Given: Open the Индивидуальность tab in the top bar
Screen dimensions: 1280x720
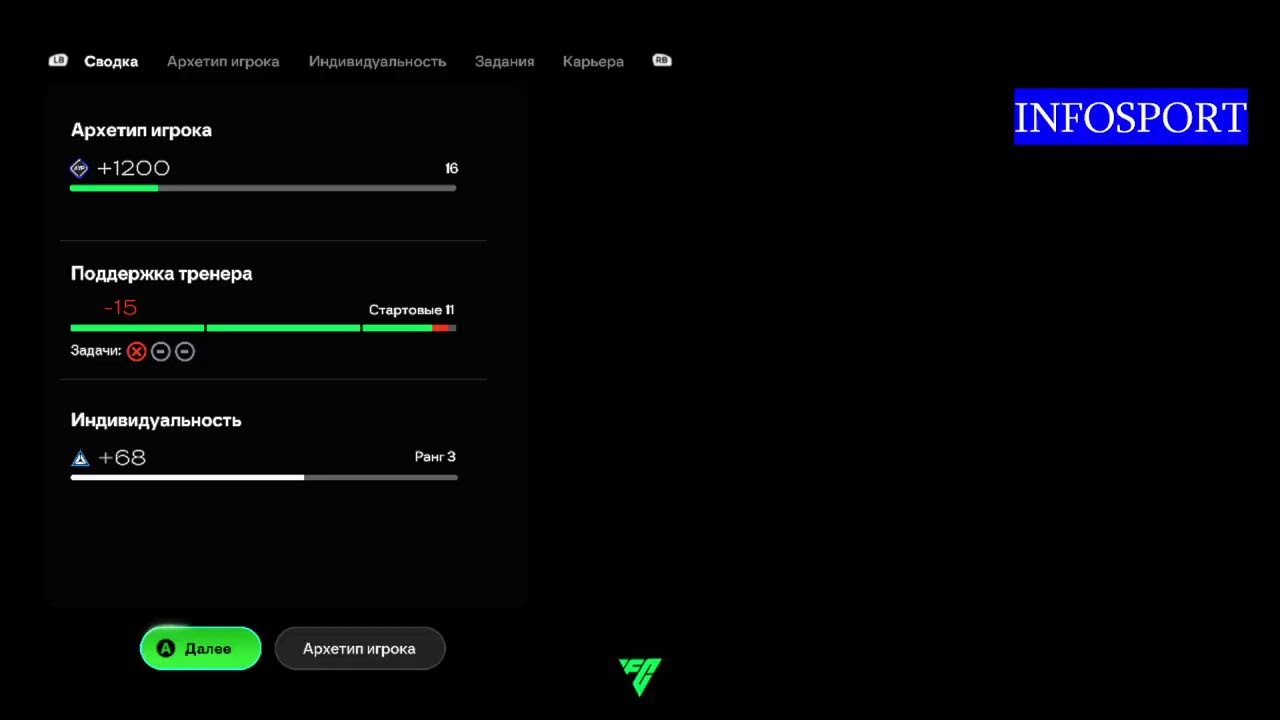Looking at the screenshot, I should [x=377, y=61].
